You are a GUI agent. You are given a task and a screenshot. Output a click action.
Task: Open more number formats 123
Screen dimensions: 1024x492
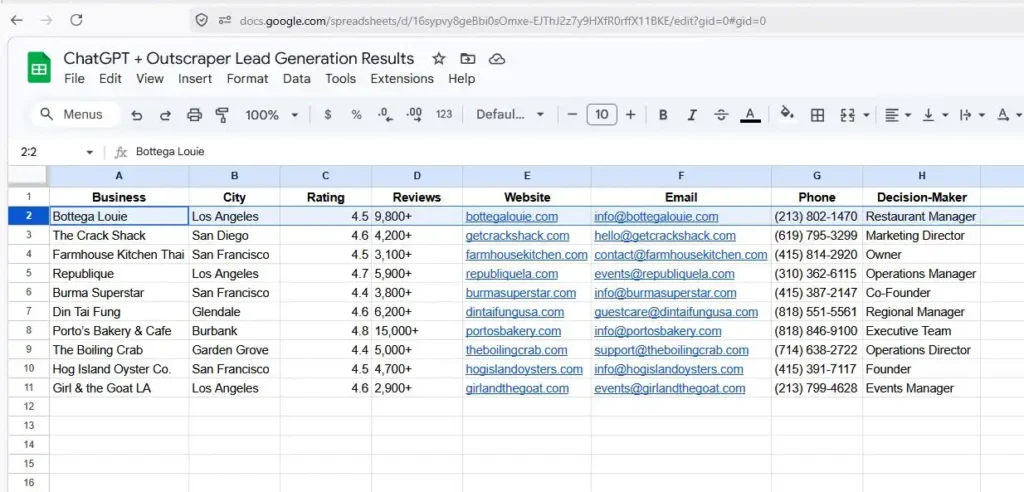(x=444, y=115)
